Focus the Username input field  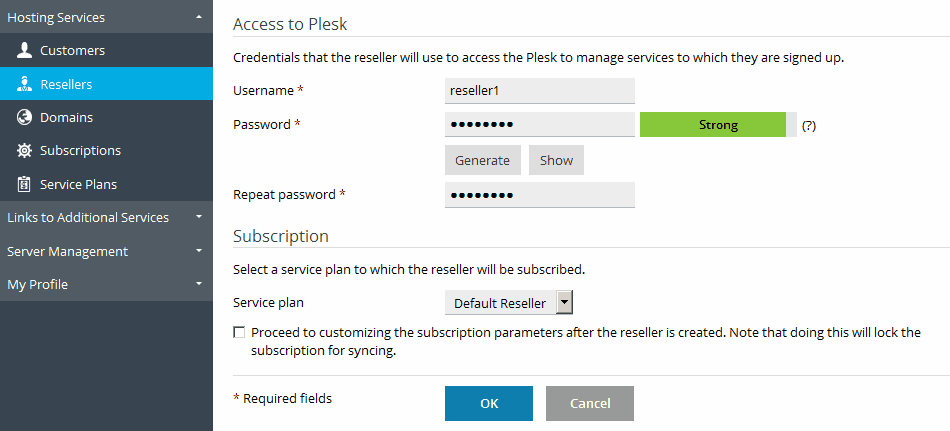pyautogui.click(x=540, y=91)
